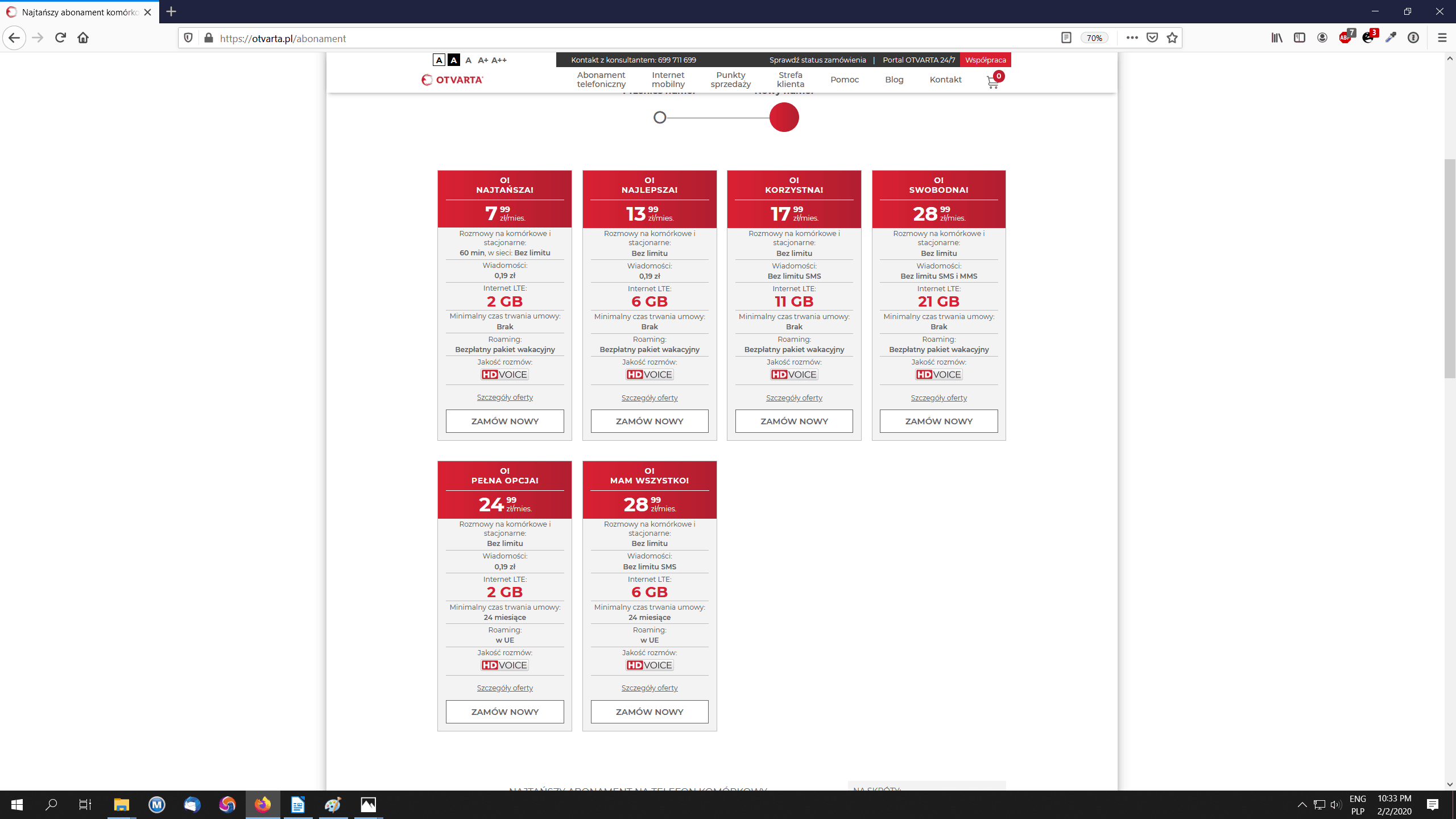Viewport: 1456px width, 819px height.
Task: Open the Blog menu item
Action: [894, 80]
